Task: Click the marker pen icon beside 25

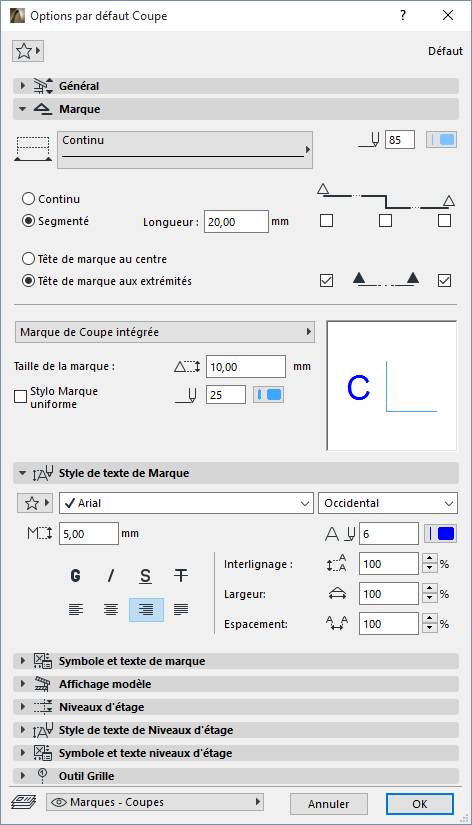Action: click(187, 395)
